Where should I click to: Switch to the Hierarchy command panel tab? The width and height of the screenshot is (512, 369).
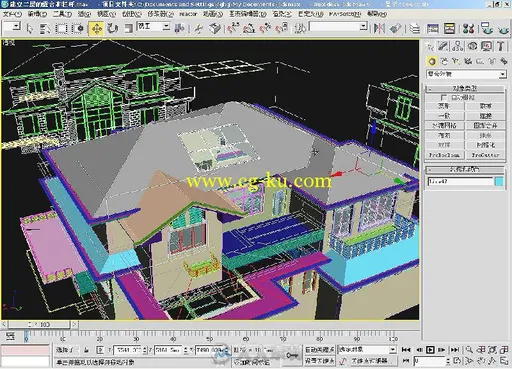tap(458, 46)
